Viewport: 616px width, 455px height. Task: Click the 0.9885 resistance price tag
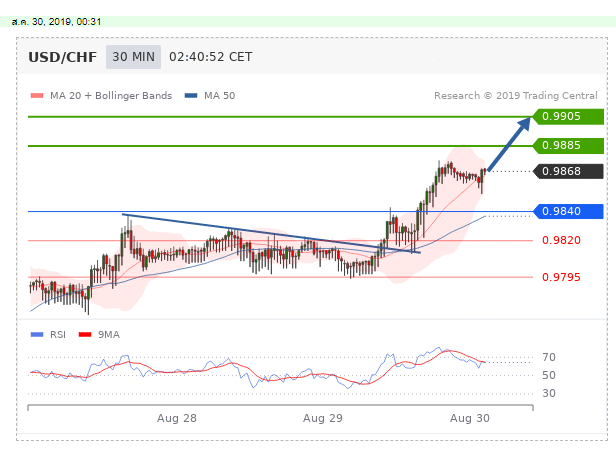click(568, 145)
